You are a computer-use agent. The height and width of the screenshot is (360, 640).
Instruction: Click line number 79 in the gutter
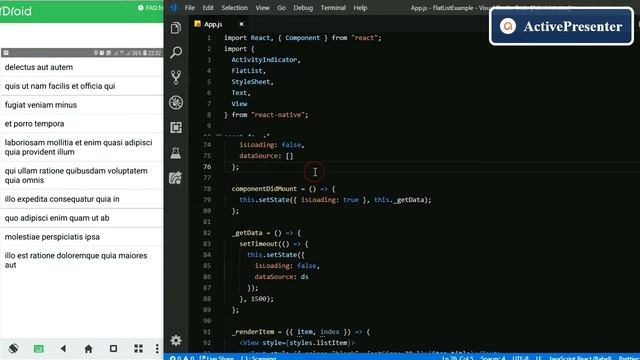[x=207, y=200]
